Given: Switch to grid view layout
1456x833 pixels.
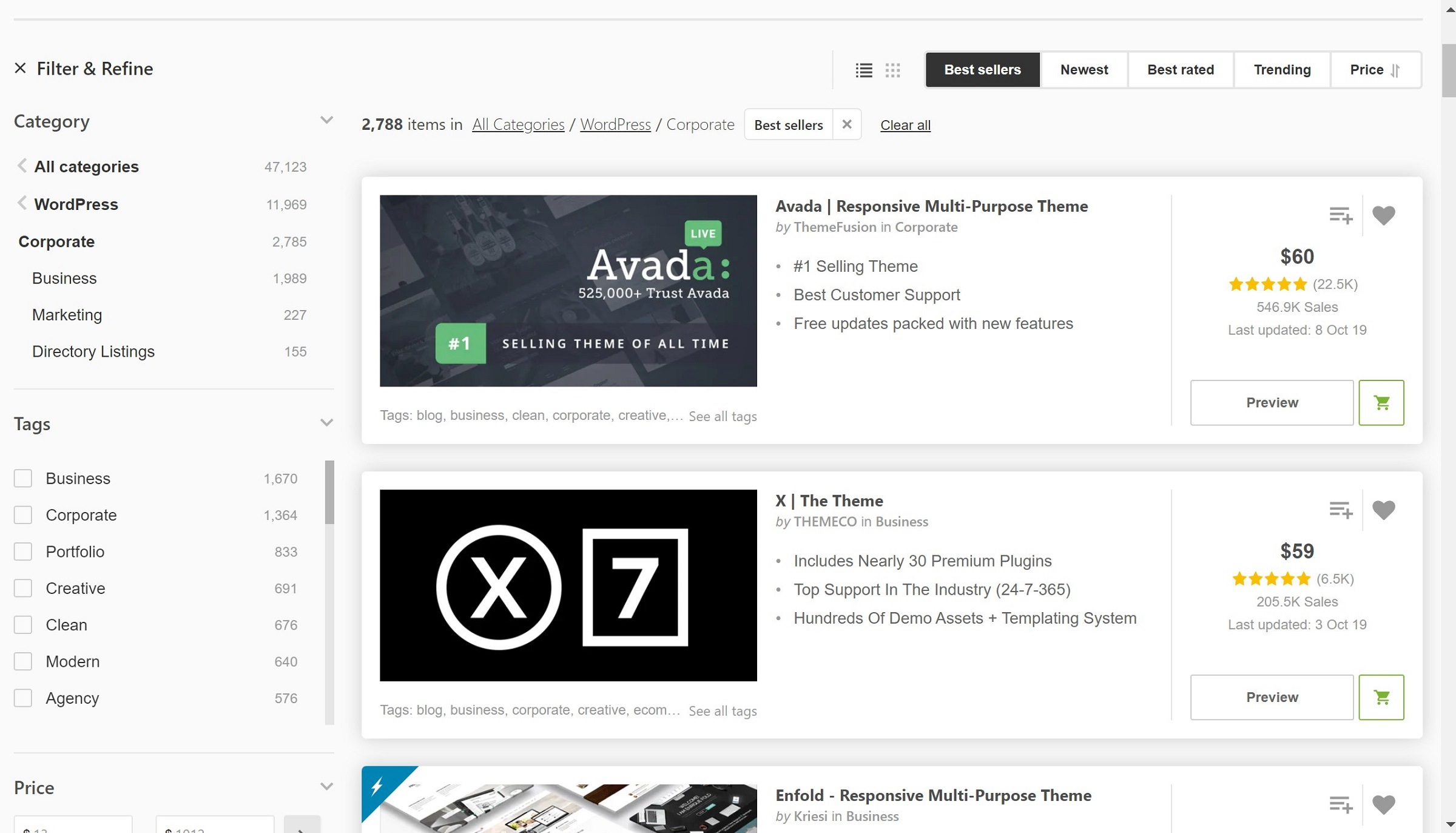Looking at the screenshot, I should [892, 70].
